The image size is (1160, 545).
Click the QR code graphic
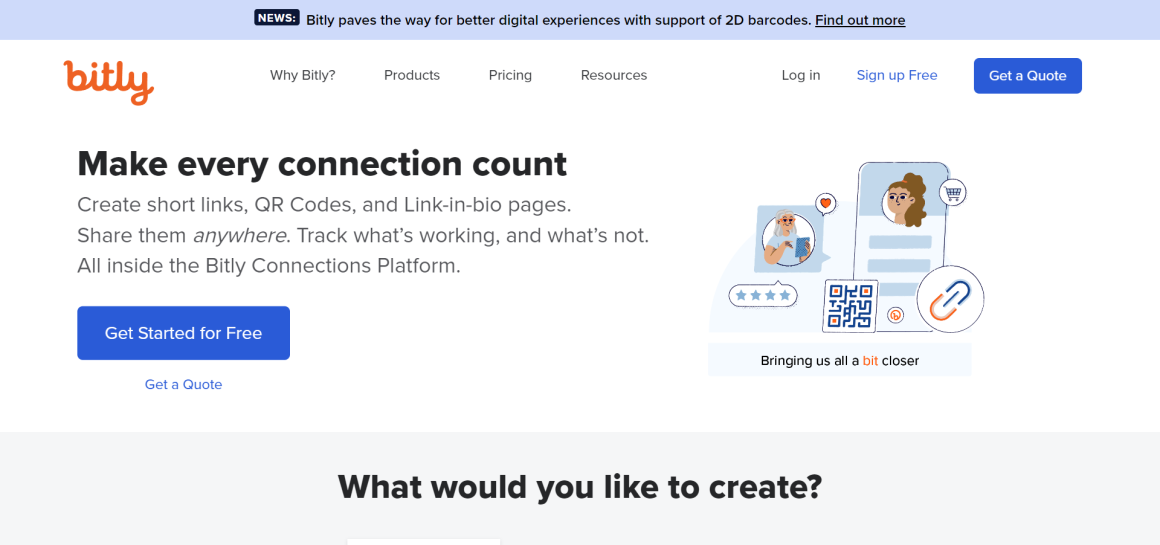click(x=850, y=306)
